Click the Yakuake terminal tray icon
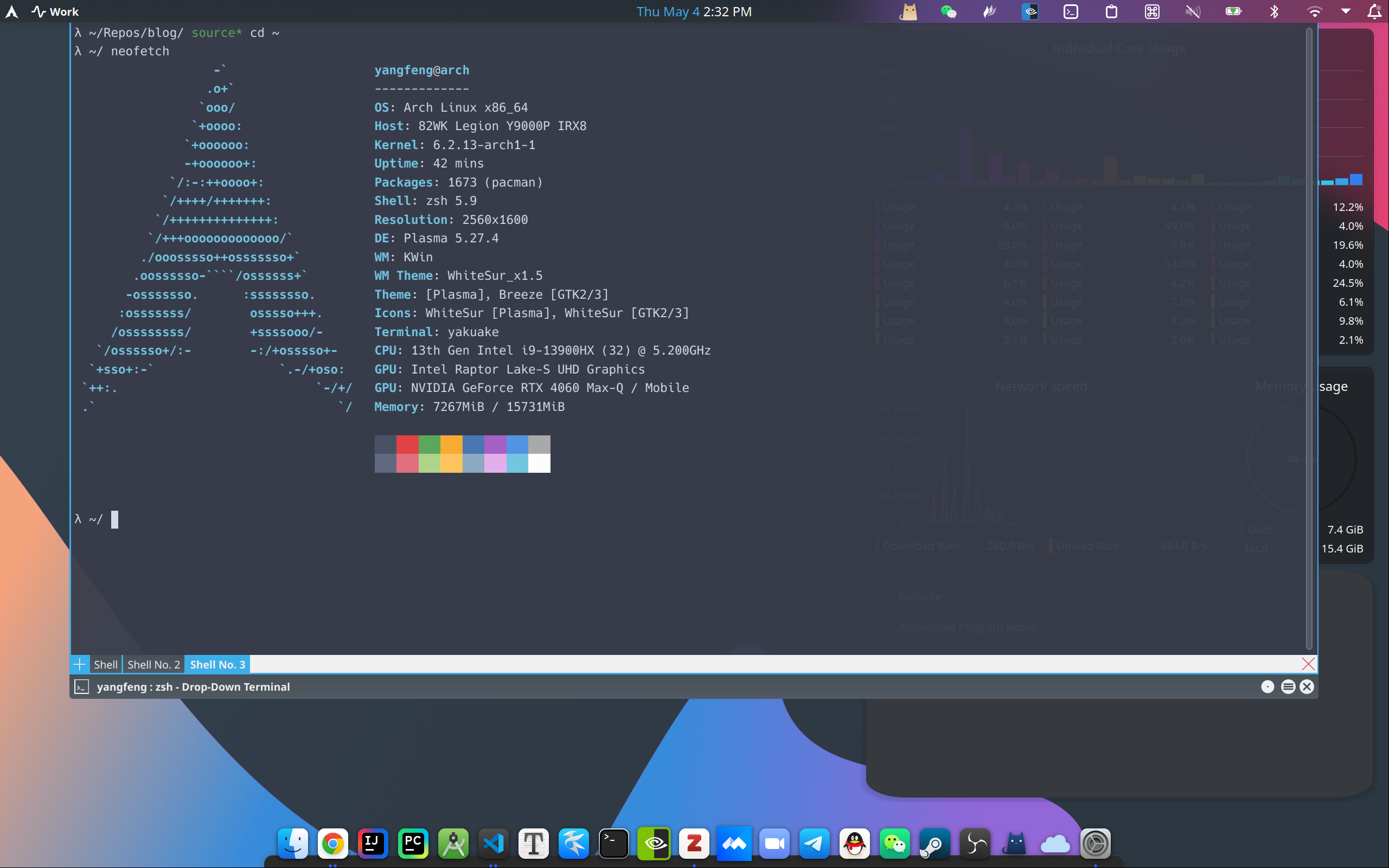Image resolution: width=1389 pixels, height=868 pixels. (x=1071, y=11)
